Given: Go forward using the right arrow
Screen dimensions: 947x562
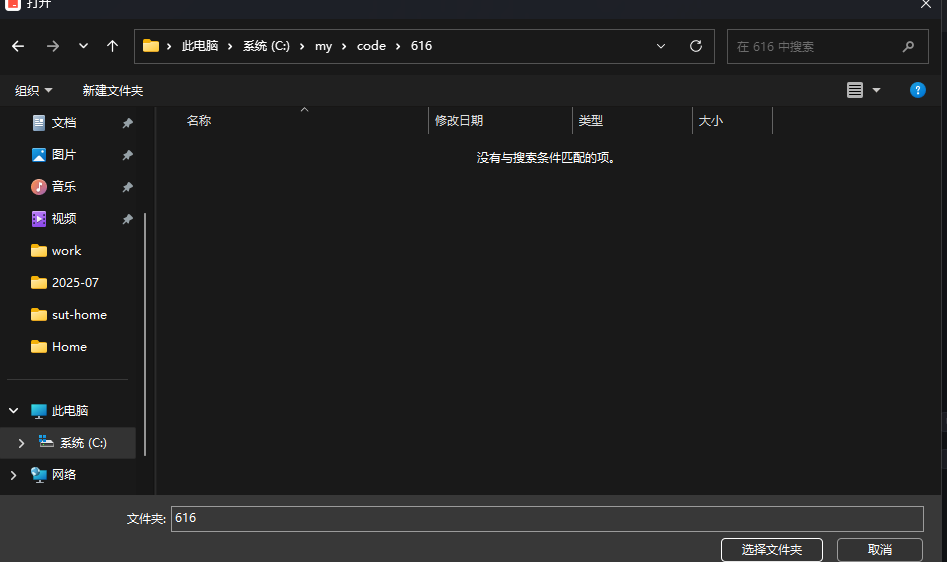Looking at the screenshot, I should (53, 46).
